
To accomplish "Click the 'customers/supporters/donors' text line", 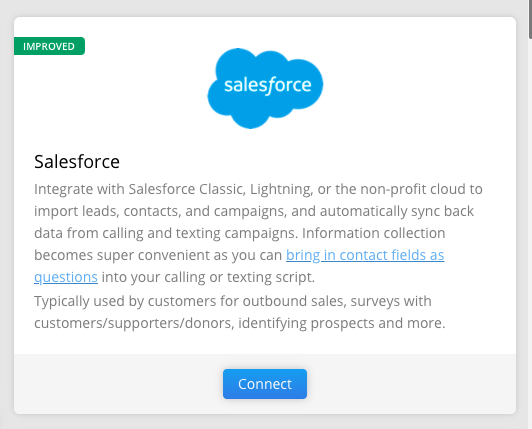I will click(240, 323).
